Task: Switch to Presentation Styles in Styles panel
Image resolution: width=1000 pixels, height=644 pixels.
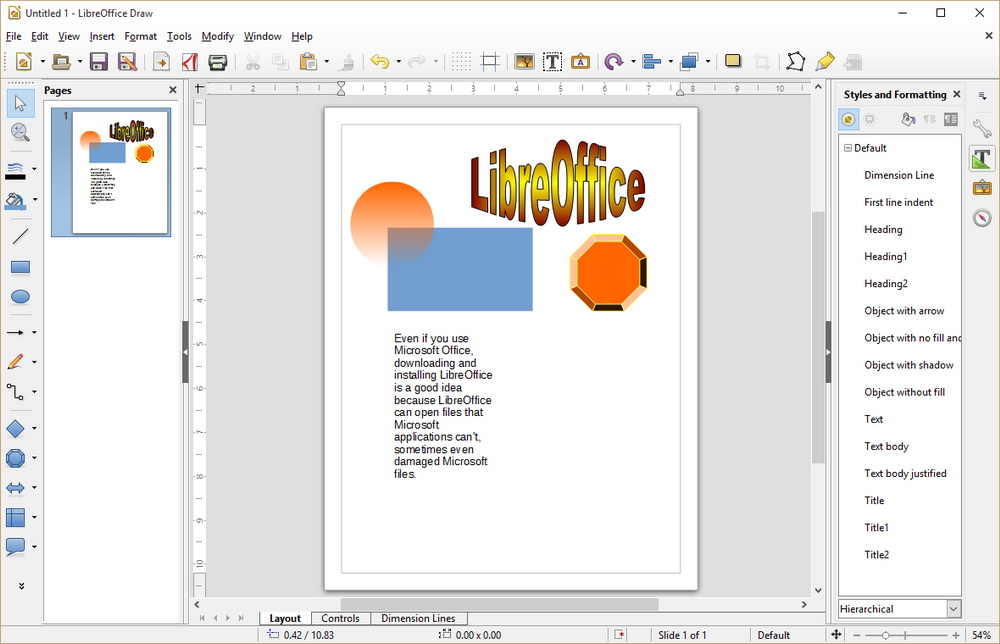Action: (x=872, y=119)
